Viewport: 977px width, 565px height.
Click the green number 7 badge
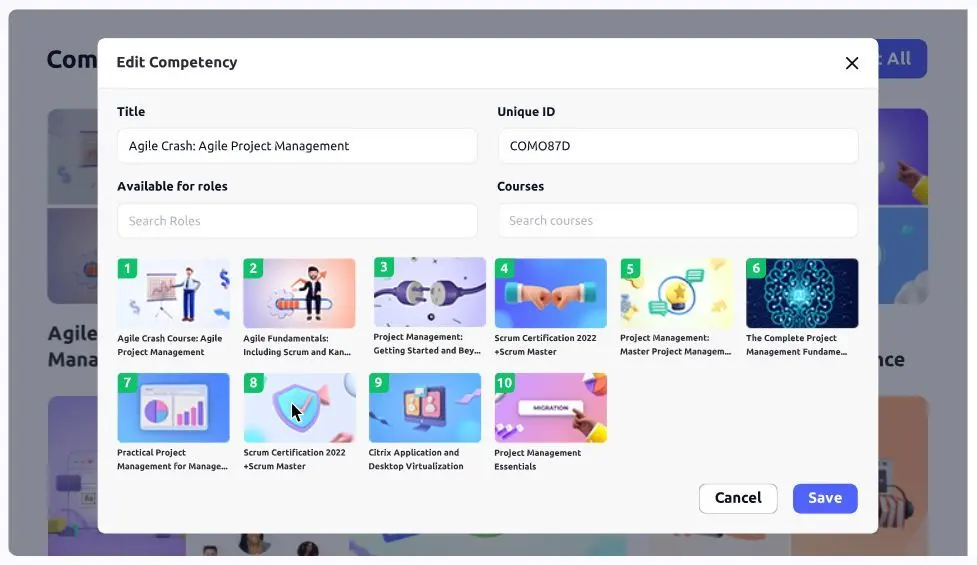tap(127, 382)
